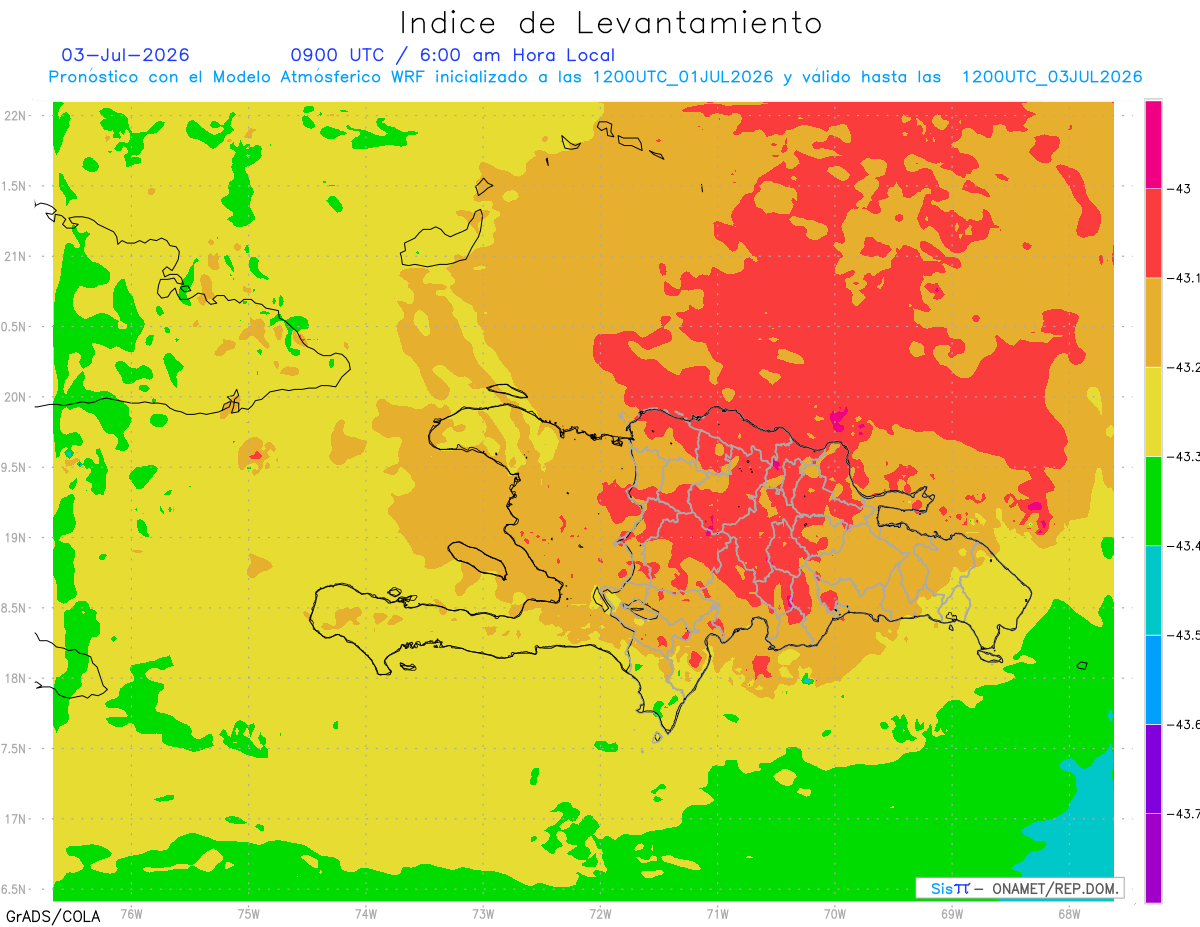Click the '68W' longitude label

pyautogui.click(x=1068, y=913)
